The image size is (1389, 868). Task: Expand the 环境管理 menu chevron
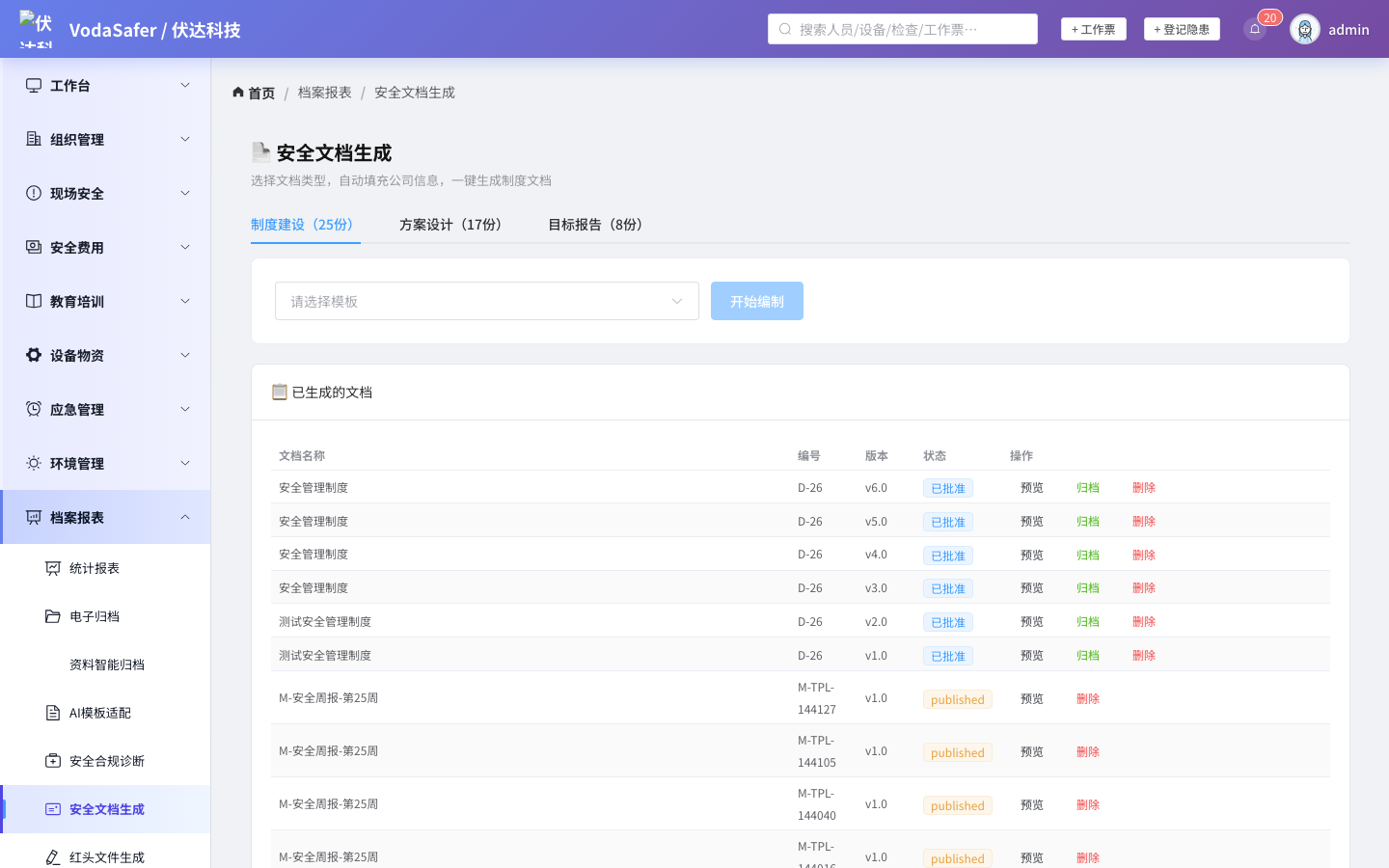coord(185,463)
